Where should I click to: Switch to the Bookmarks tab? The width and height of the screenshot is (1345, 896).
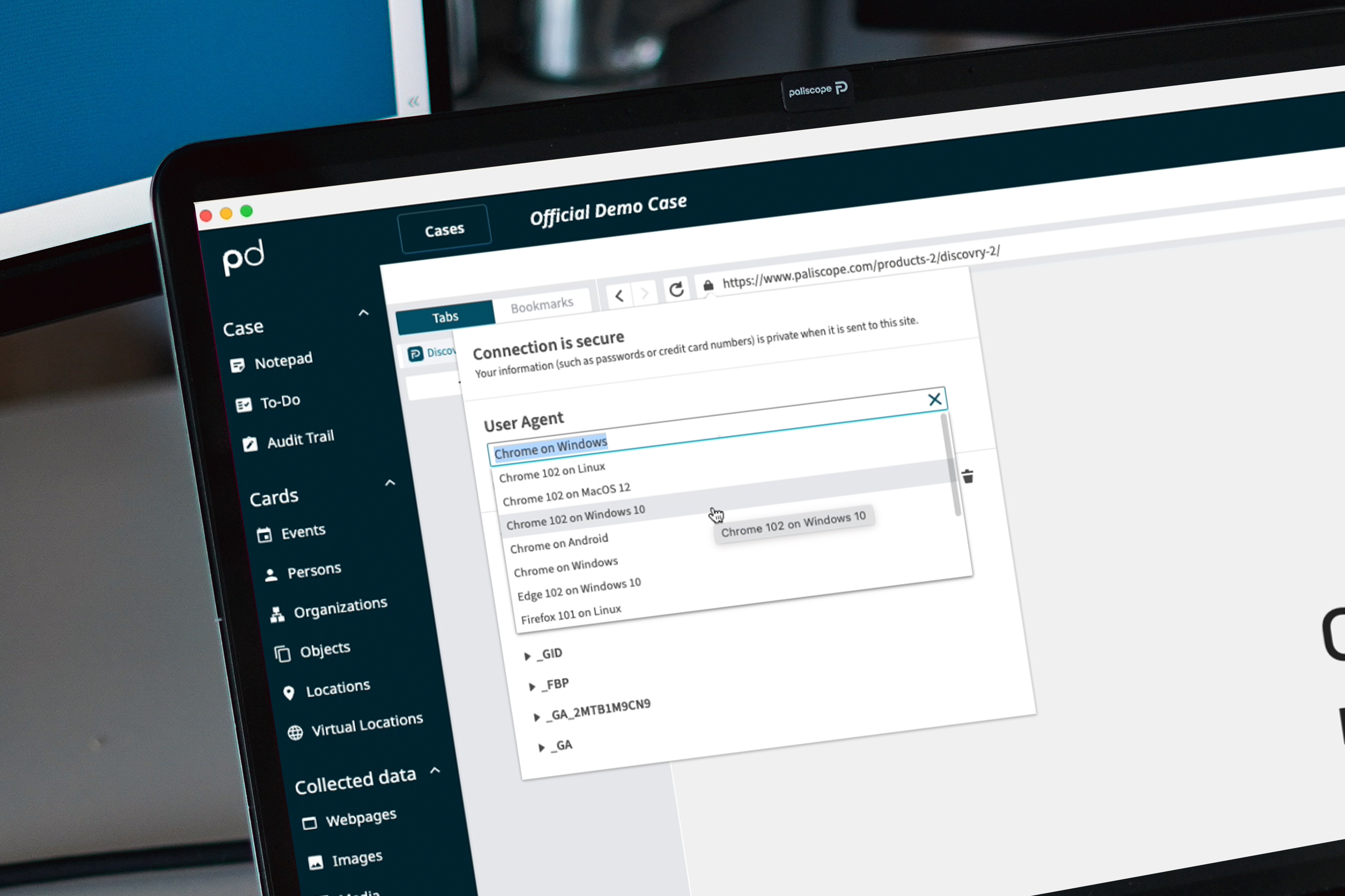point(542,305)
